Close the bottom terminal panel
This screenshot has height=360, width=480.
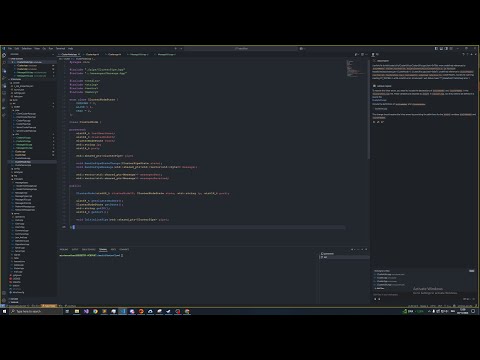tap(366, 249)
